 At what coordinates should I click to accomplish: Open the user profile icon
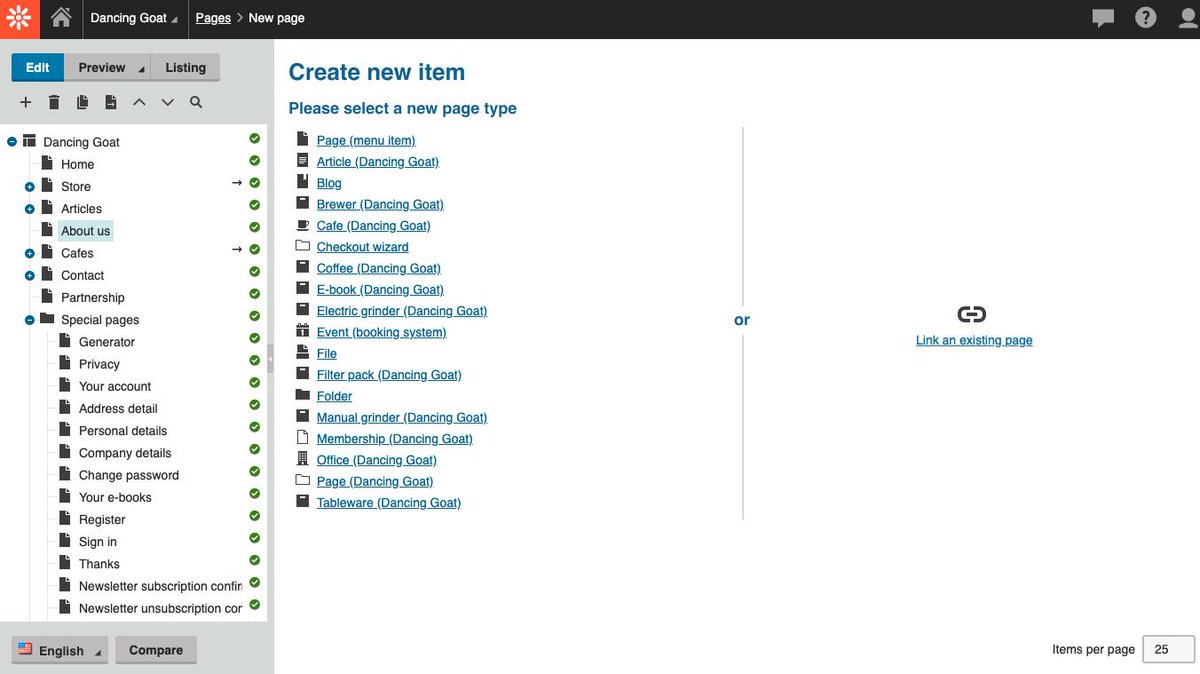1188,18
